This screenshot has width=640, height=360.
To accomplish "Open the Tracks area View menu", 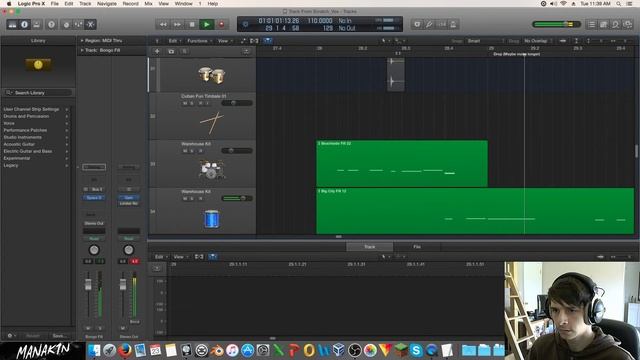I will point(224,41).
